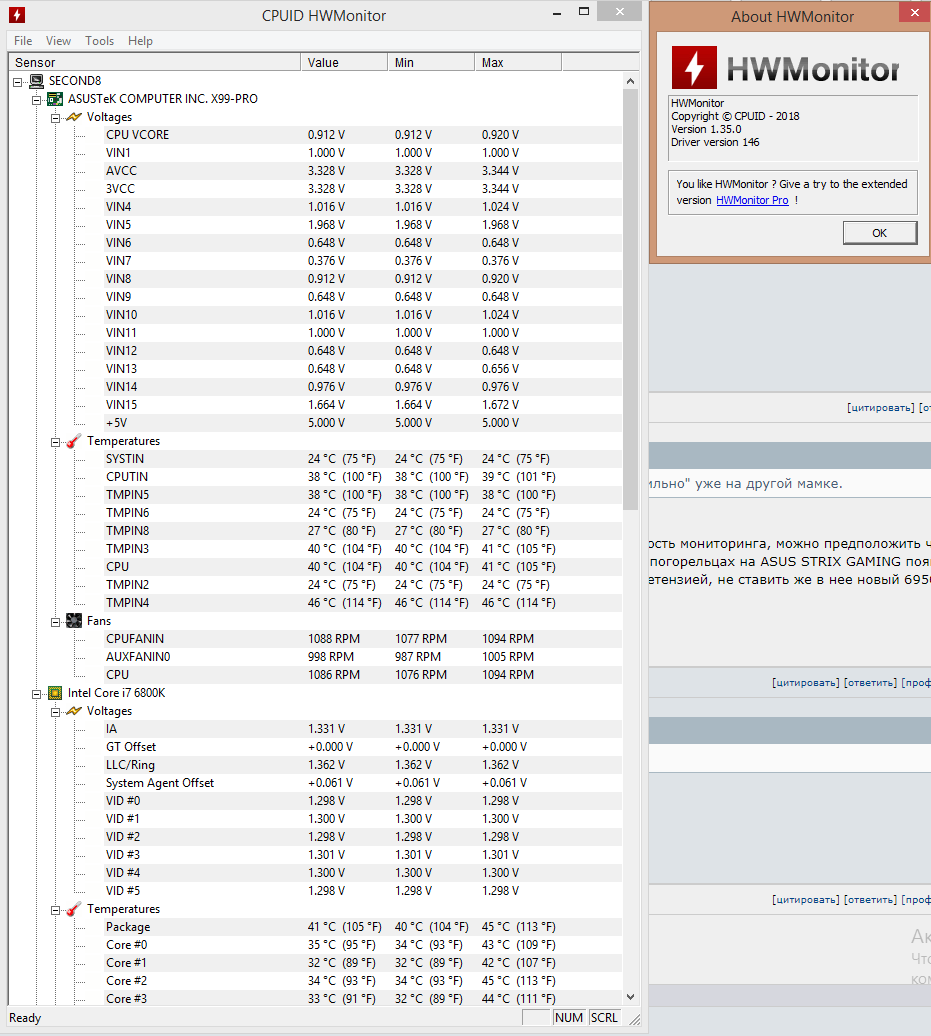Click the Min column header
The image size is (931, 1036).
[431, 62]
